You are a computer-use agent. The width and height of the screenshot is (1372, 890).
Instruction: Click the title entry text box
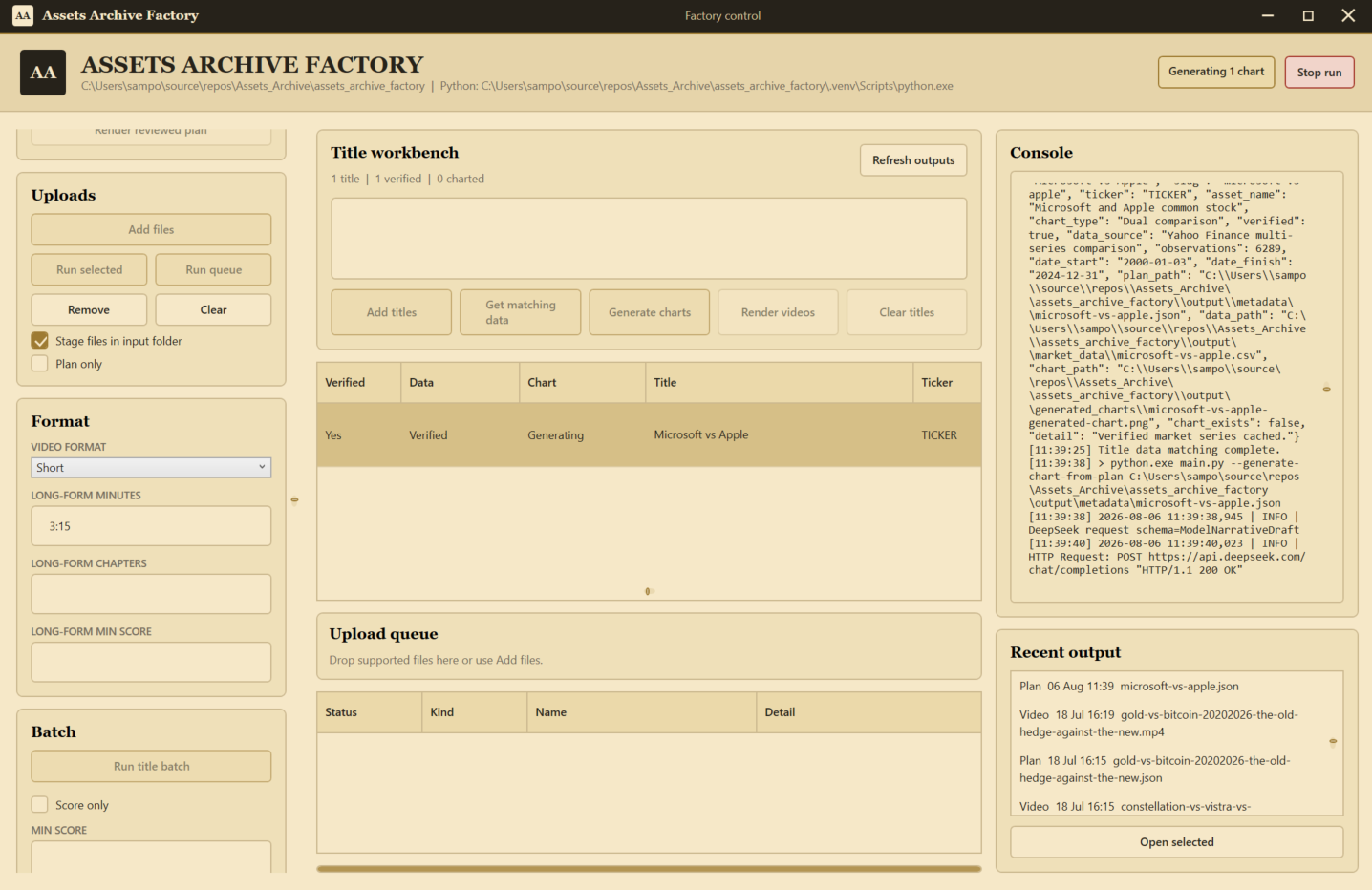click(649, 239)
